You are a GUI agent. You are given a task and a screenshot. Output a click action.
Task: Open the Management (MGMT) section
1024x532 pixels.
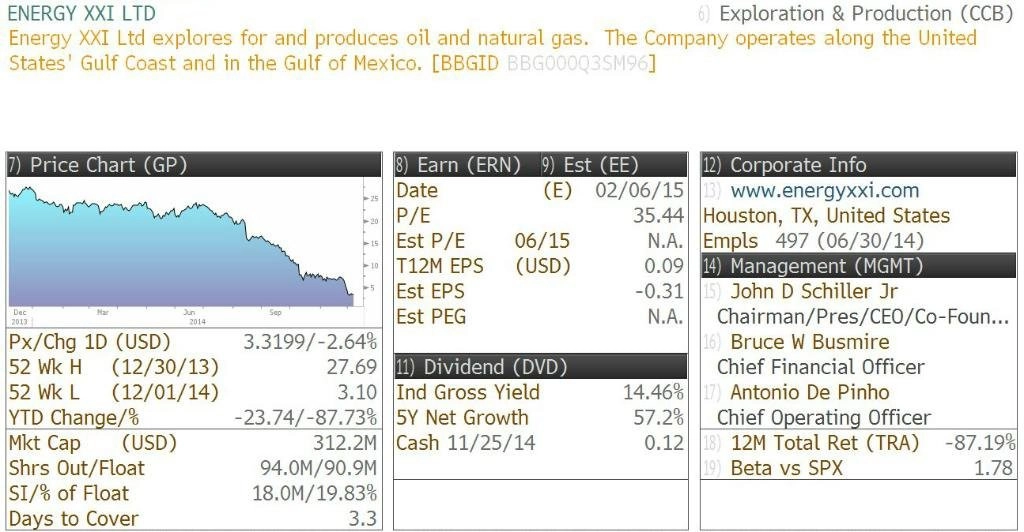pos(859,266)
